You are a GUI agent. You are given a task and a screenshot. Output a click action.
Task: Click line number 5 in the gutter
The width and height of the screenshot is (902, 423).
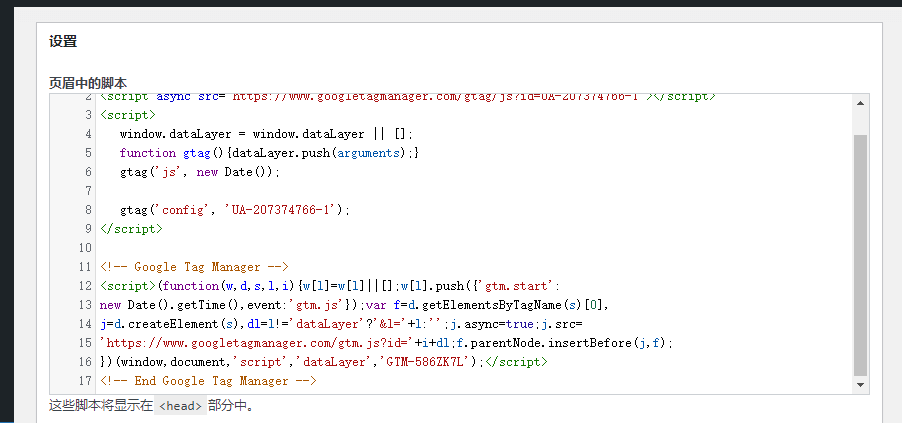[89, 153]
